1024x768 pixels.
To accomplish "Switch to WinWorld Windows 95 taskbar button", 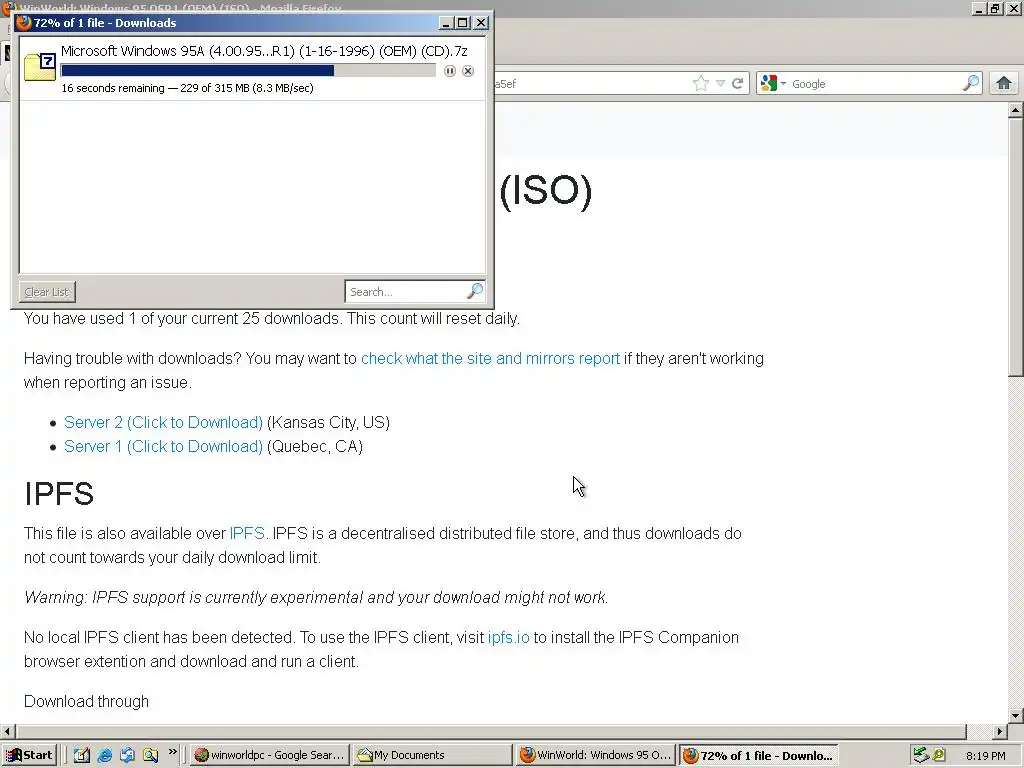I will tap(596, 755).
